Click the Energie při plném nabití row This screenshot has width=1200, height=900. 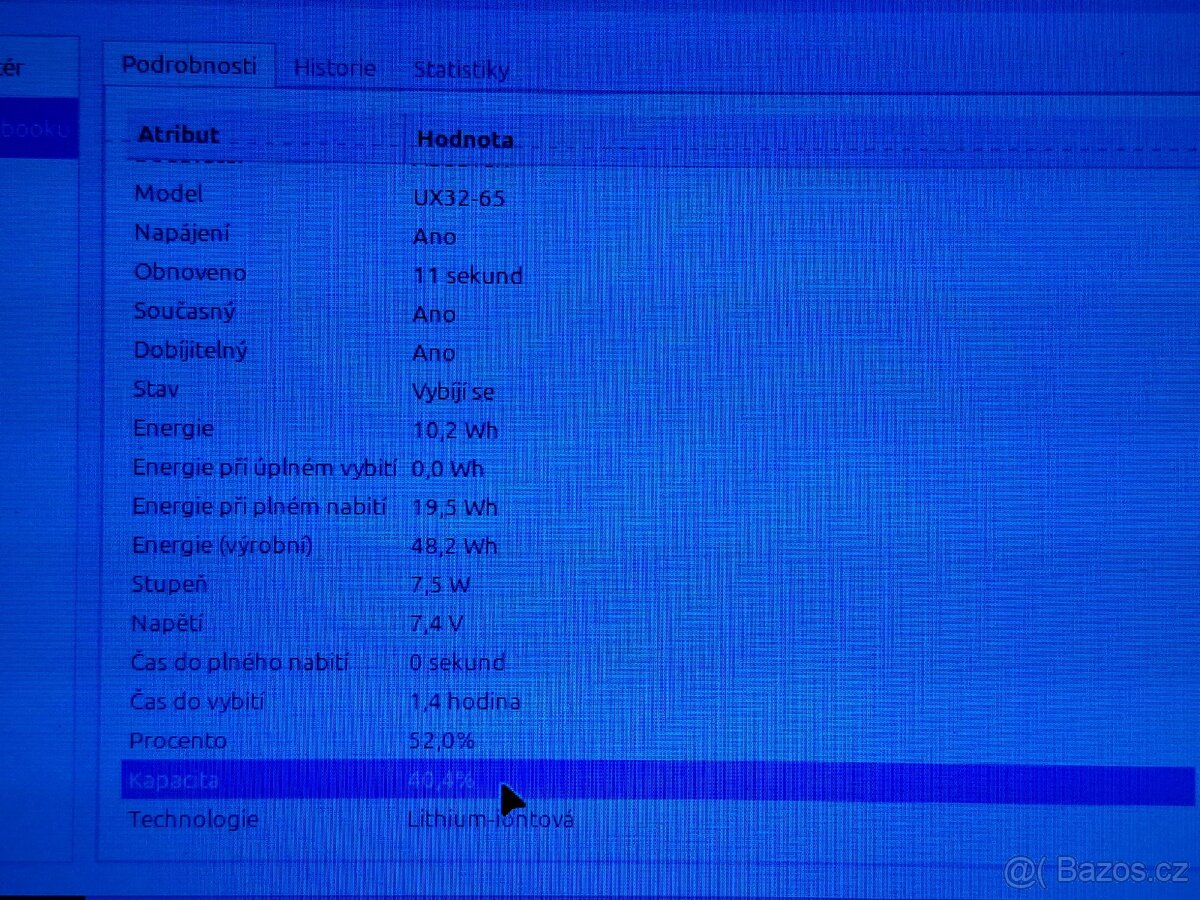tap(259, 506)
